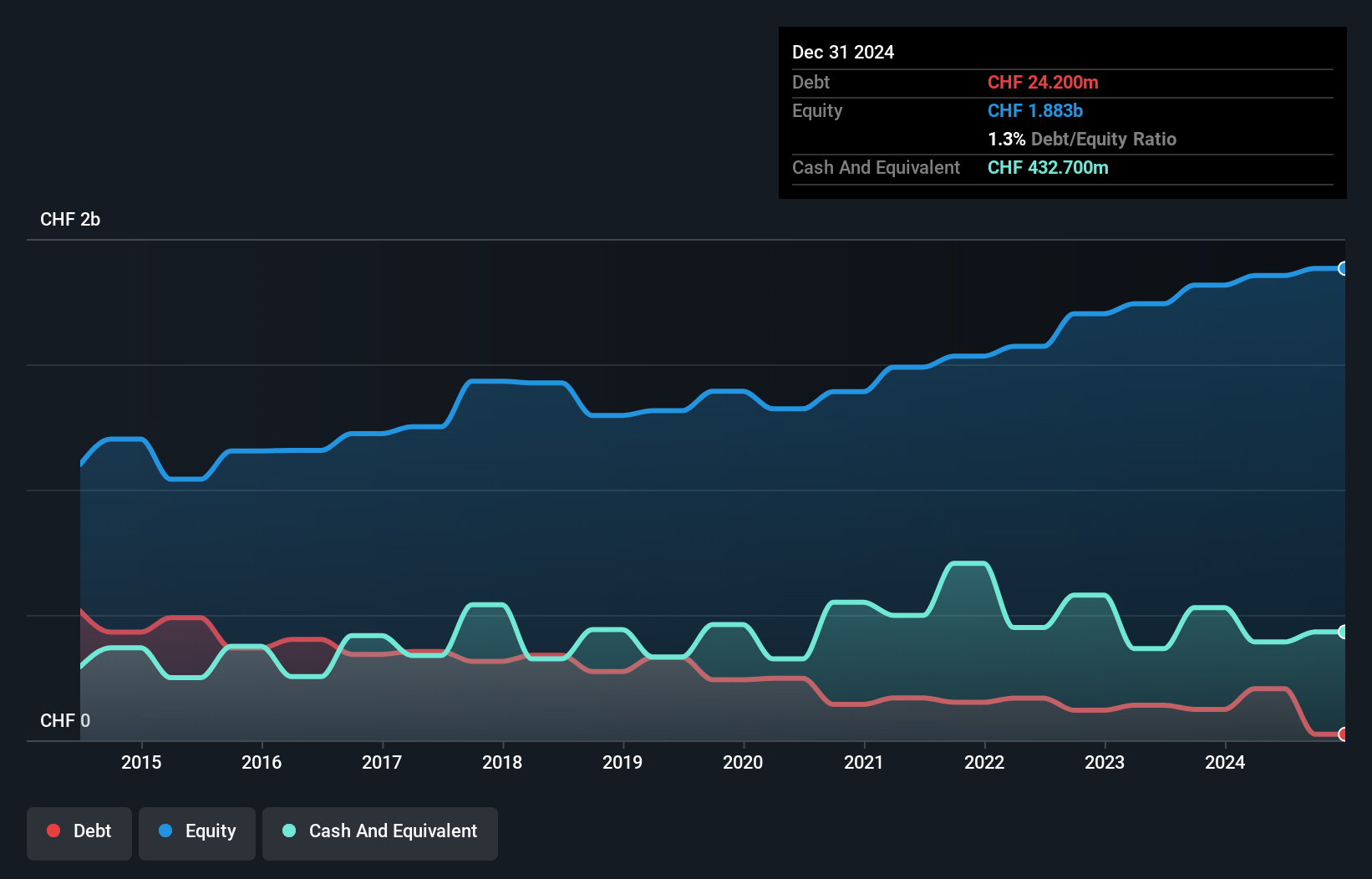1372x879 pixels.
Task: Click the tooltip Cash And Equivalent label
Action: coord(877,167)
